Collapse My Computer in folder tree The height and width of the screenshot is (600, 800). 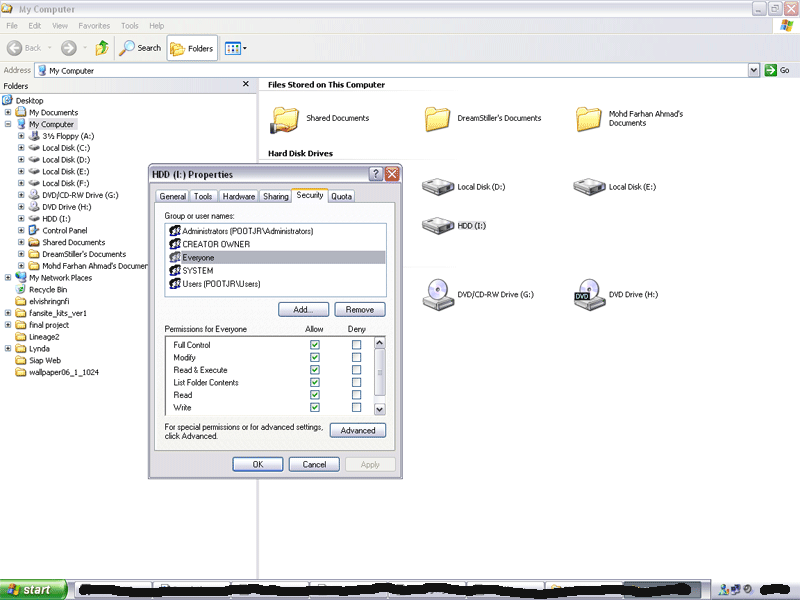click(8, 124)
